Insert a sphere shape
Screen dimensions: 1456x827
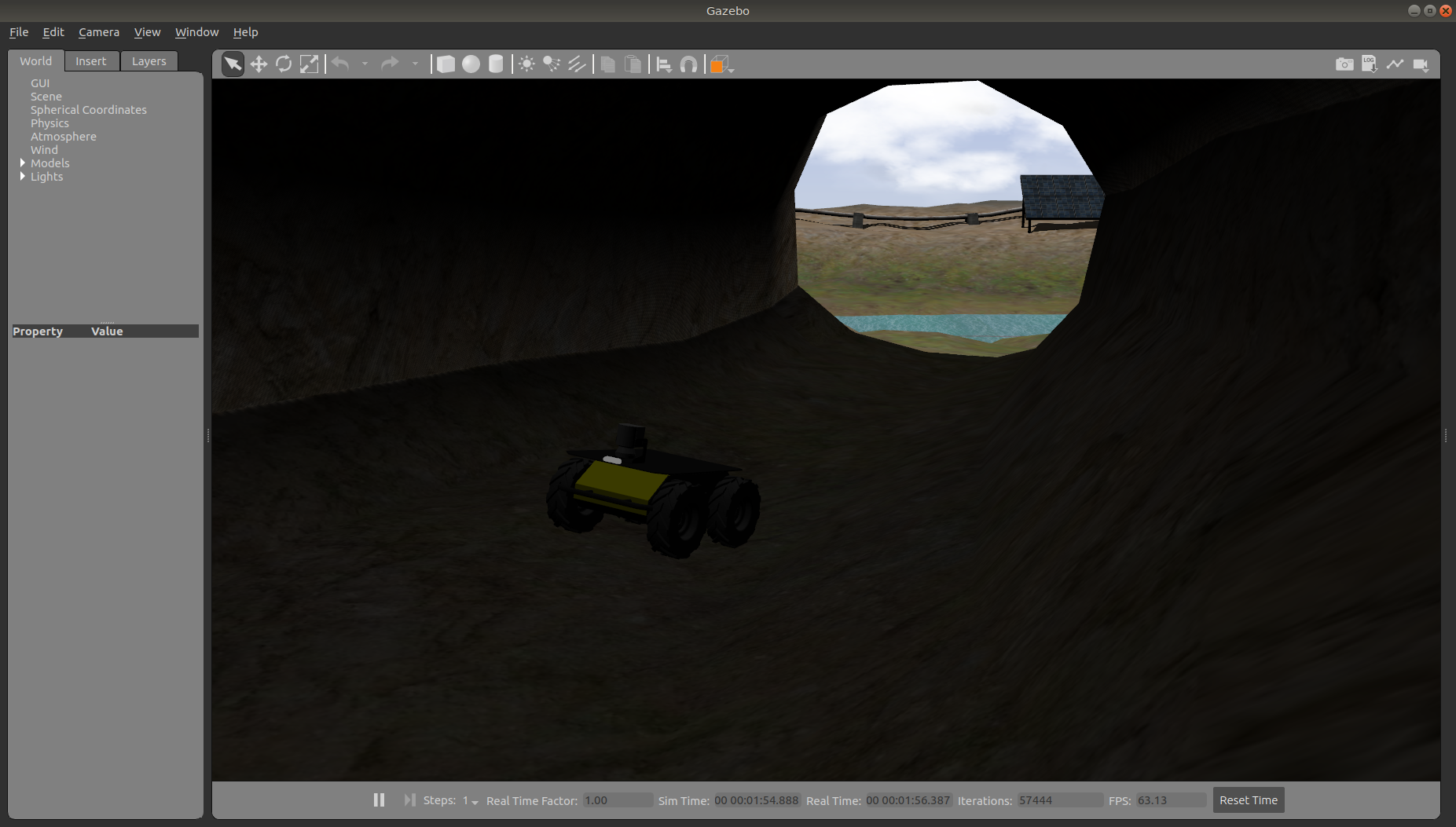click(471, 64)
